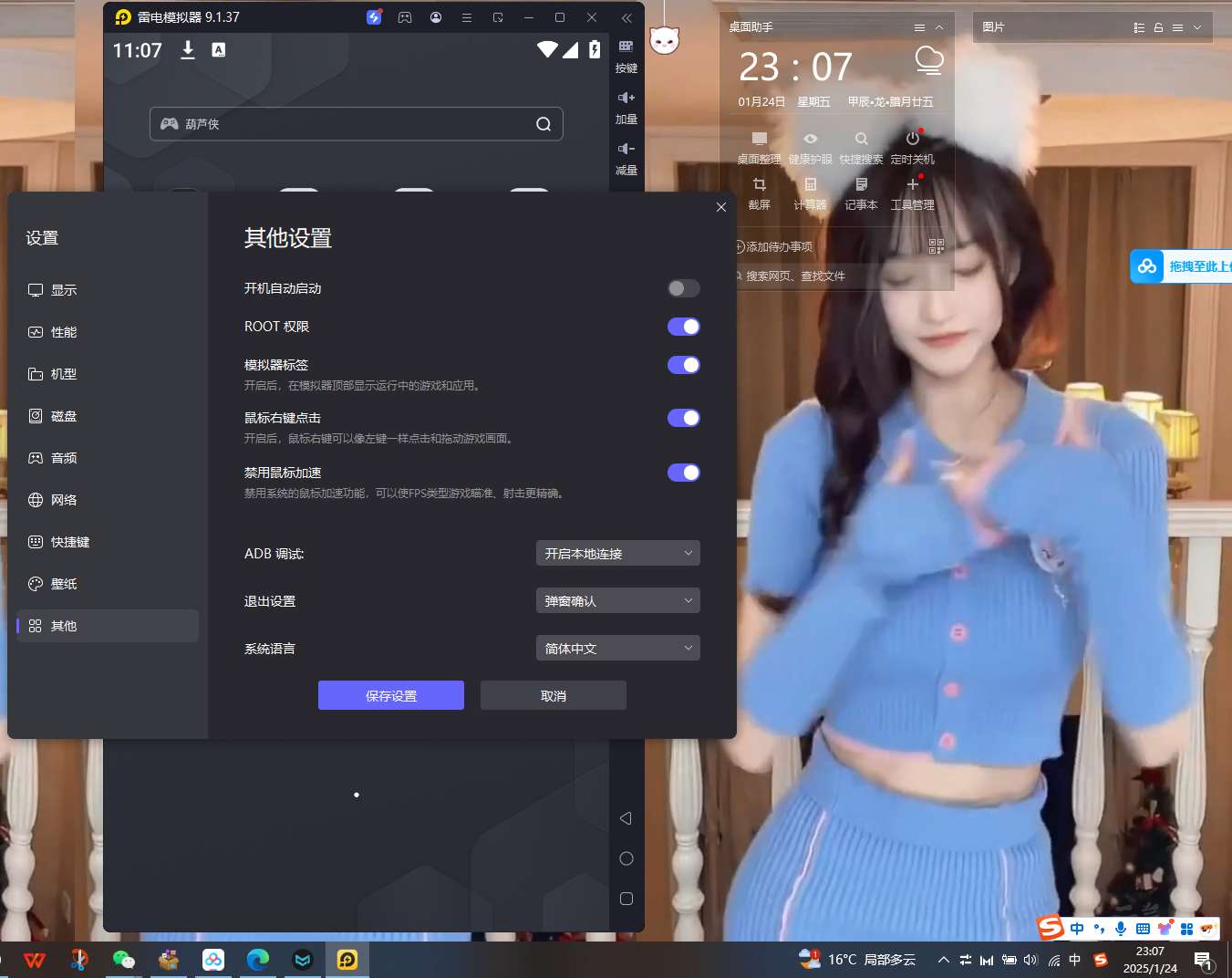Collapse the 桌面助手 widget with the up chevron
This screenshot has height=978, width=1232.
939,27
